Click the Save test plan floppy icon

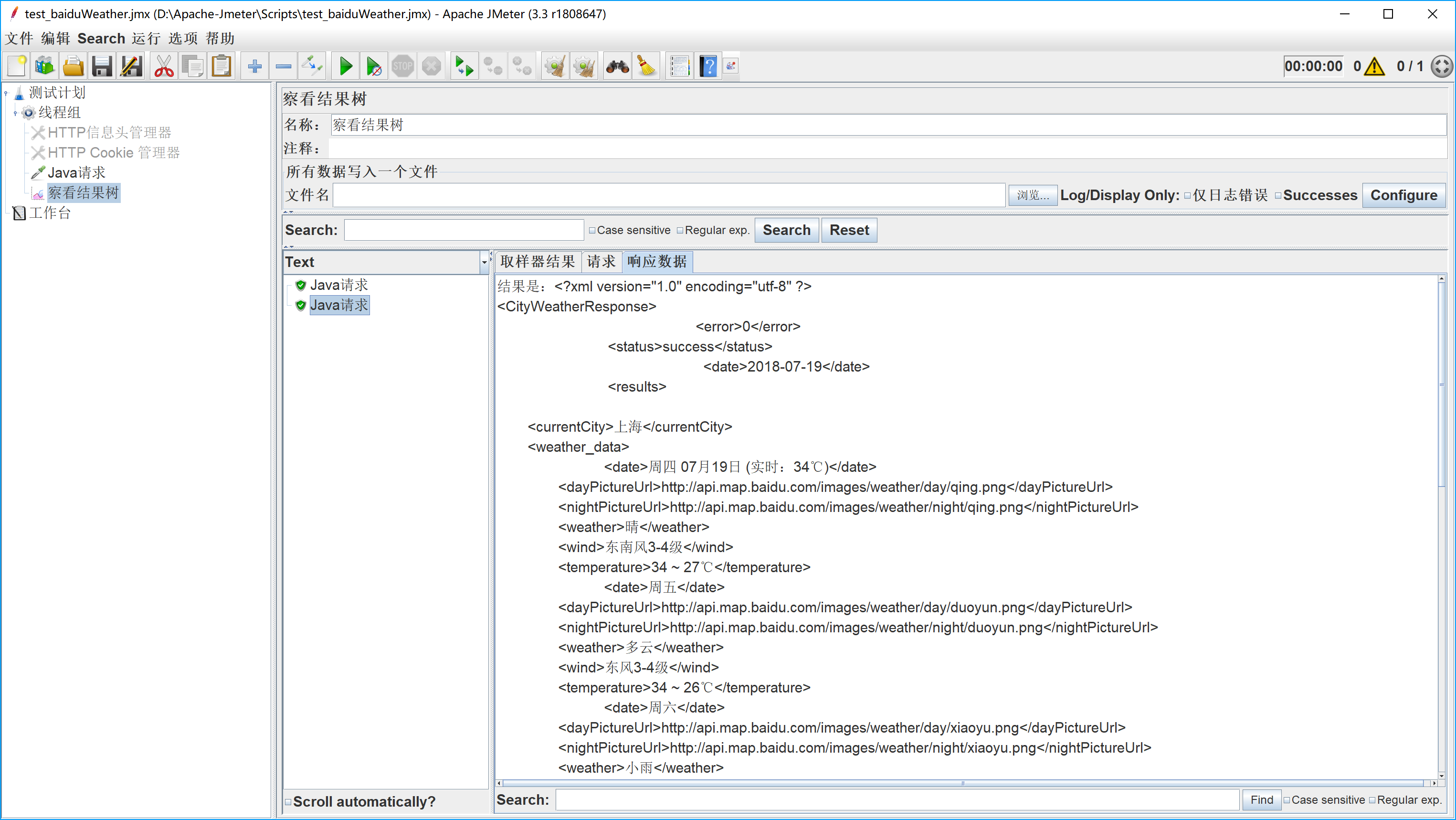102,66
